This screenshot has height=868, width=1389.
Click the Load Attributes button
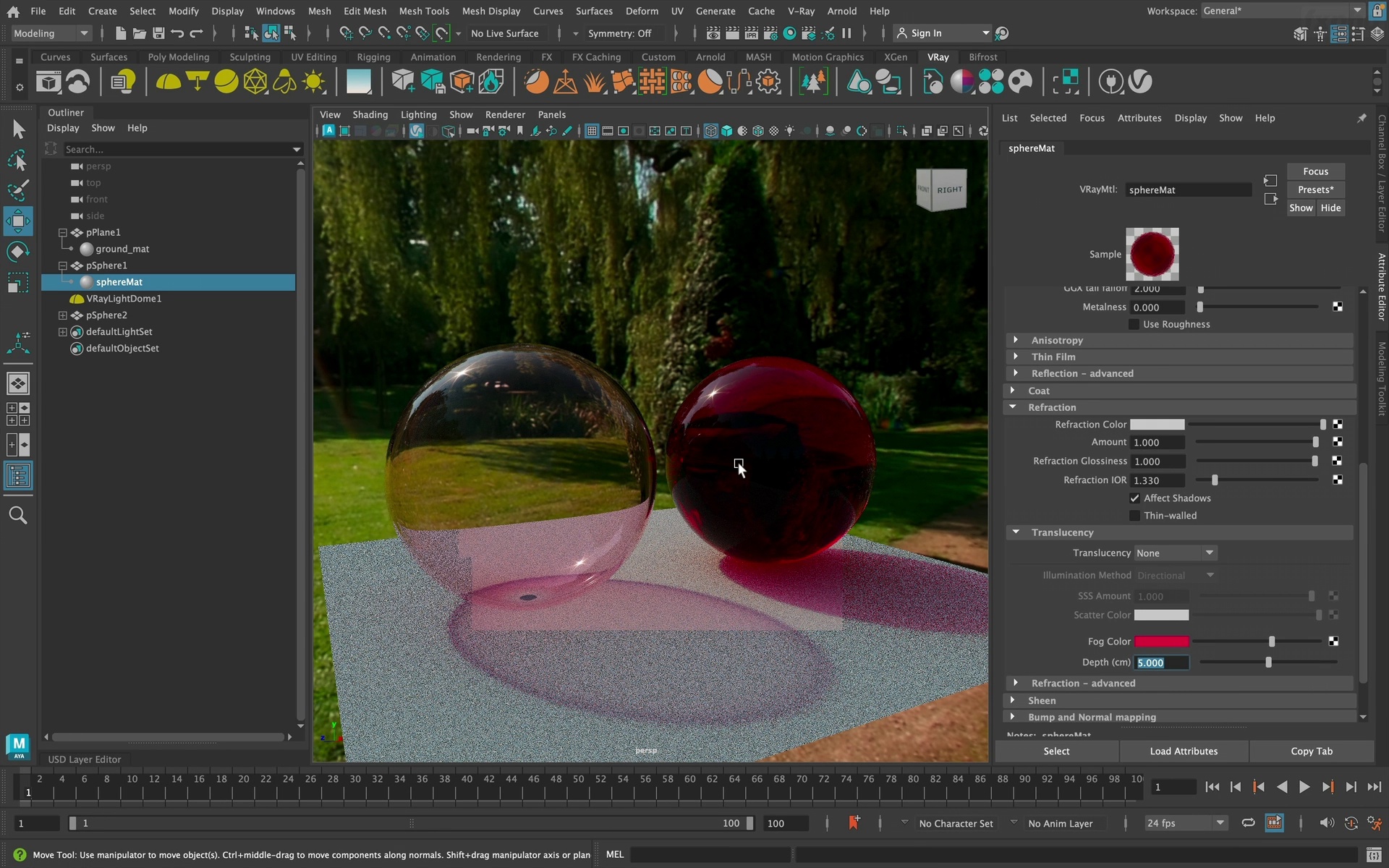pos(1184,751)
